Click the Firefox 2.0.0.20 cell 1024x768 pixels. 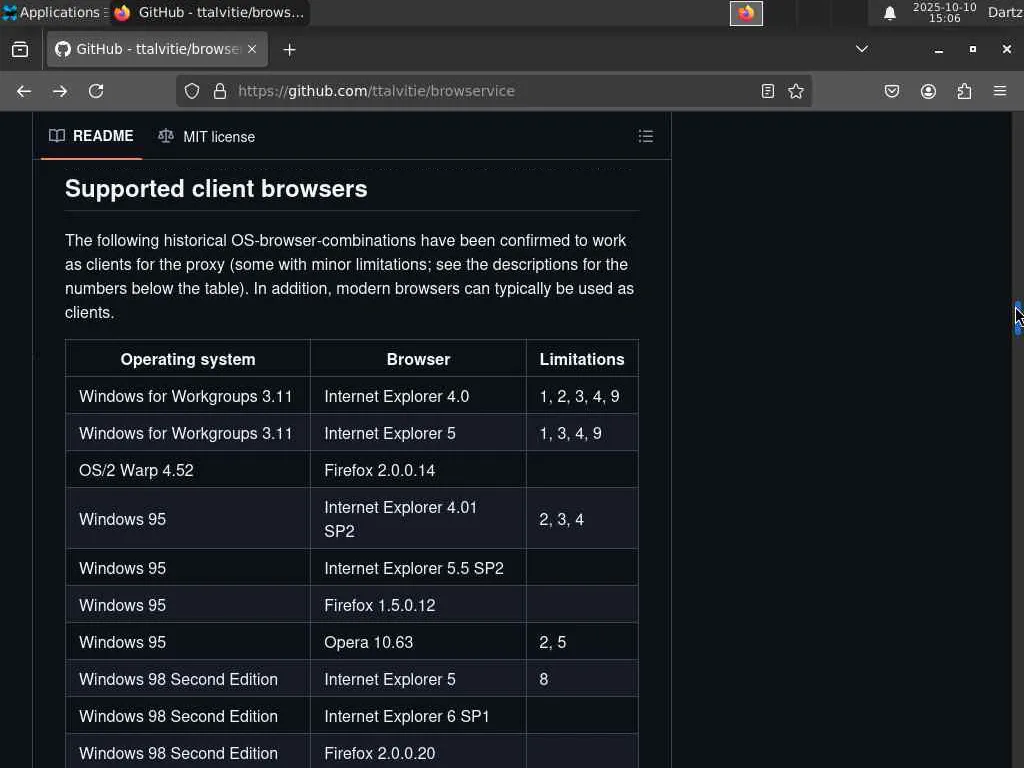tap(418, 753)
